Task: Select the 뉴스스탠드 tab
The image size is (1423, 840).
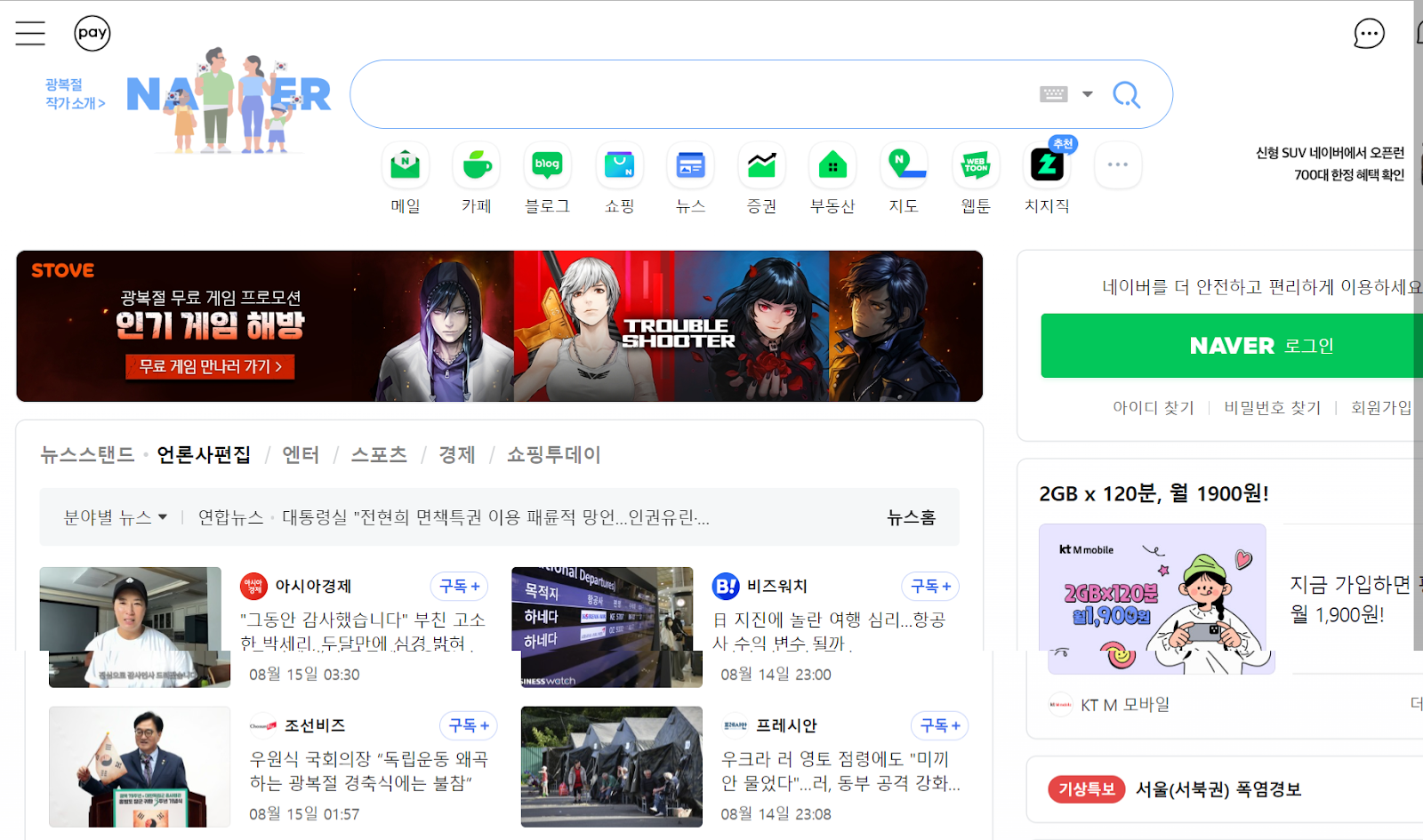Action: (x=87, y=455)
